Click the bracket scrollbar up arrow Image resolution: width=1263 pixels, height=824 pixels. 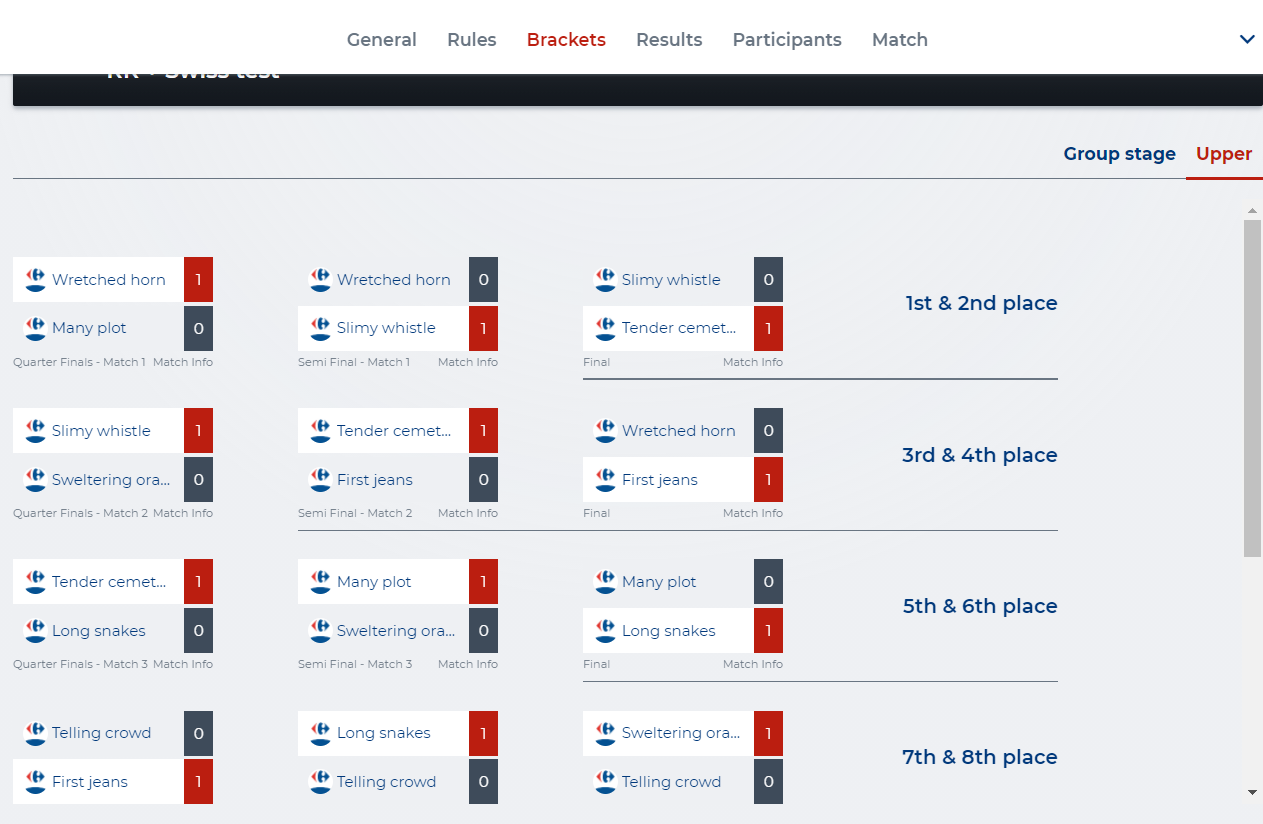(x=1252, y=211)
